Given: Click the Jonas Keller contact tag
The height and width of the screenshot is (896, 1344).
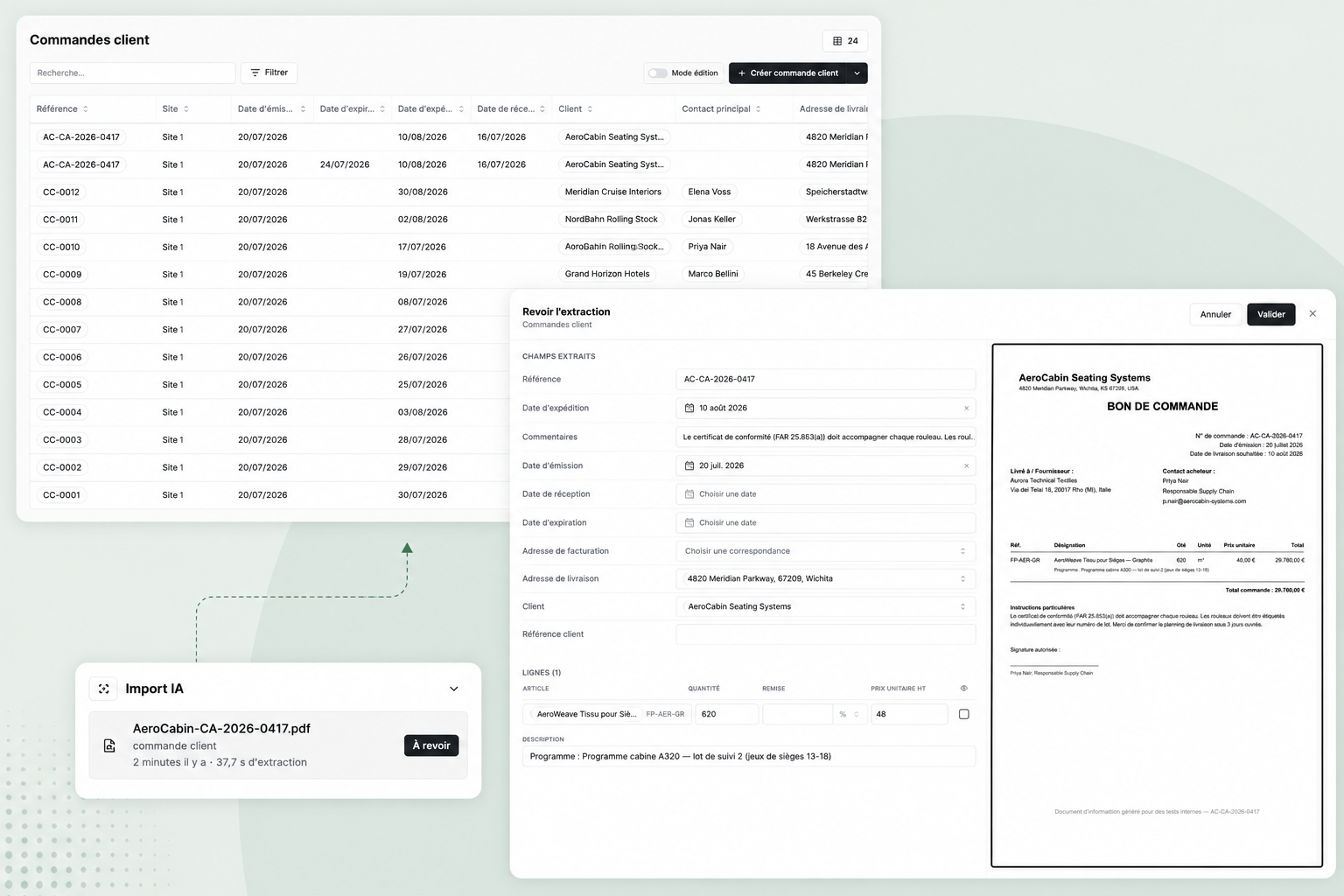Looking at the screenshot, I should point(712,220).
